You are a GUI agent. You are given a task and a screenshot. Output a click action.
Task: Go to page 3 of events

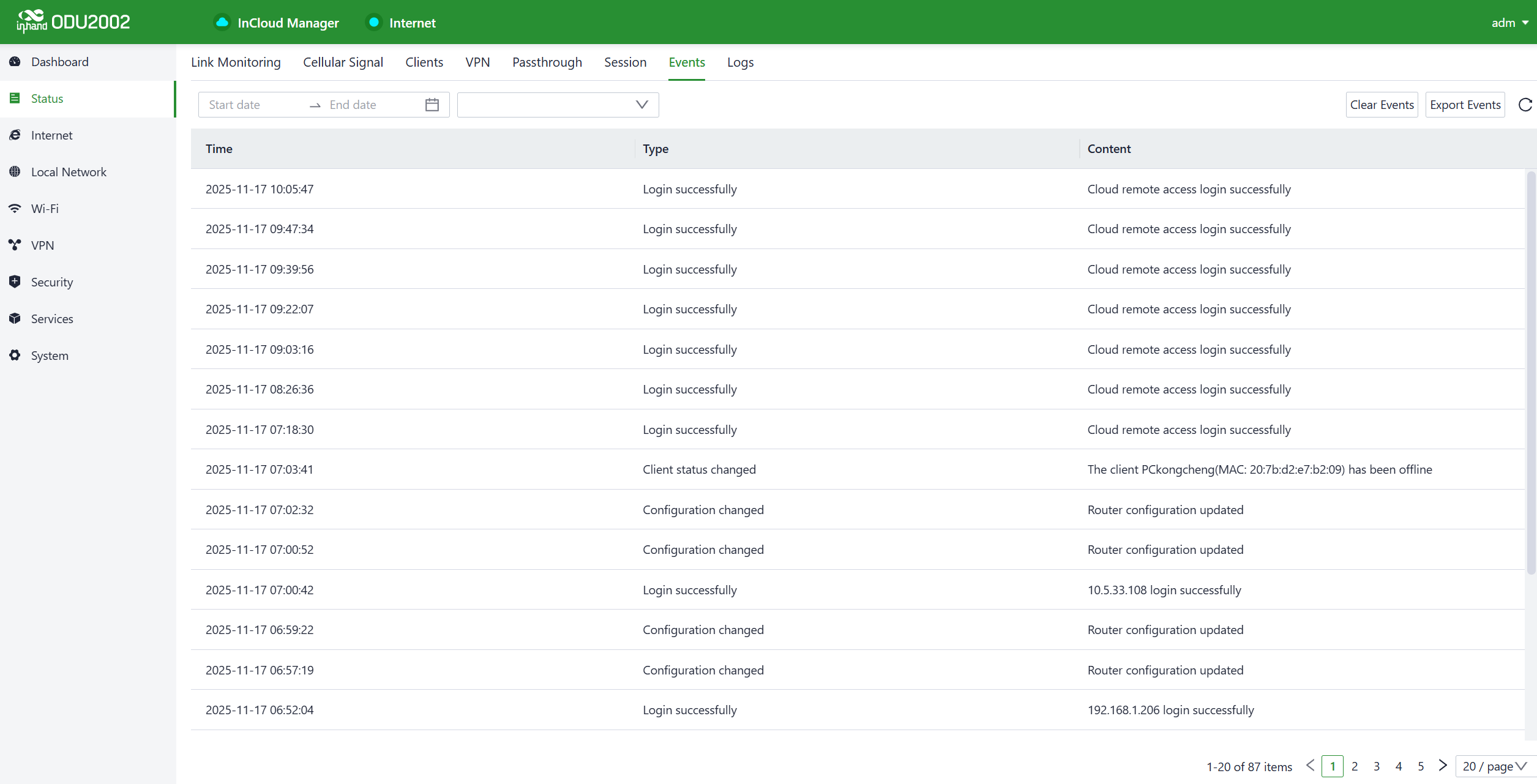1377,766
